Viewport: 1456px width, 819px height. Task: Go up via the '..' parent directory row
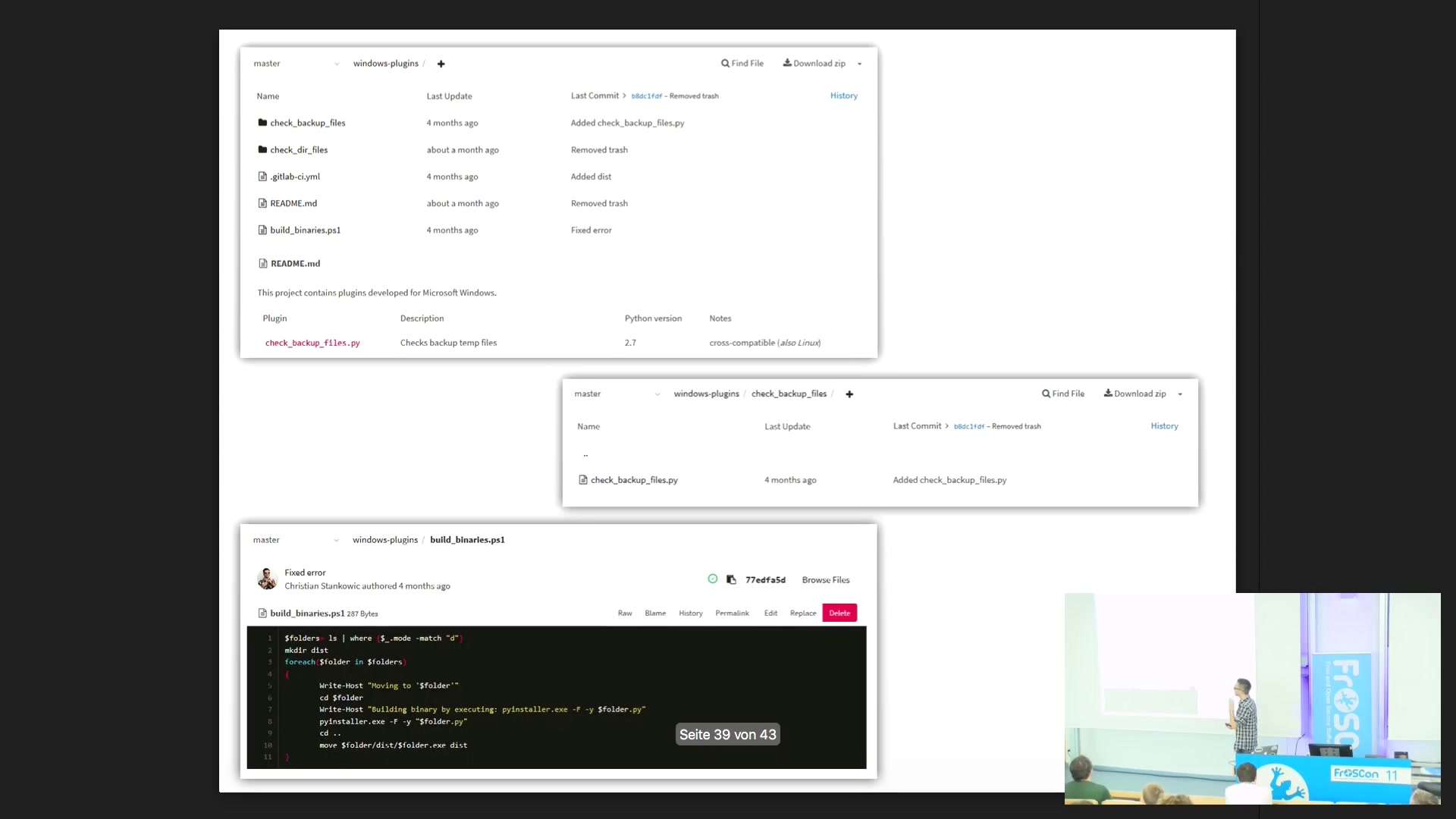tap(585, 454)
